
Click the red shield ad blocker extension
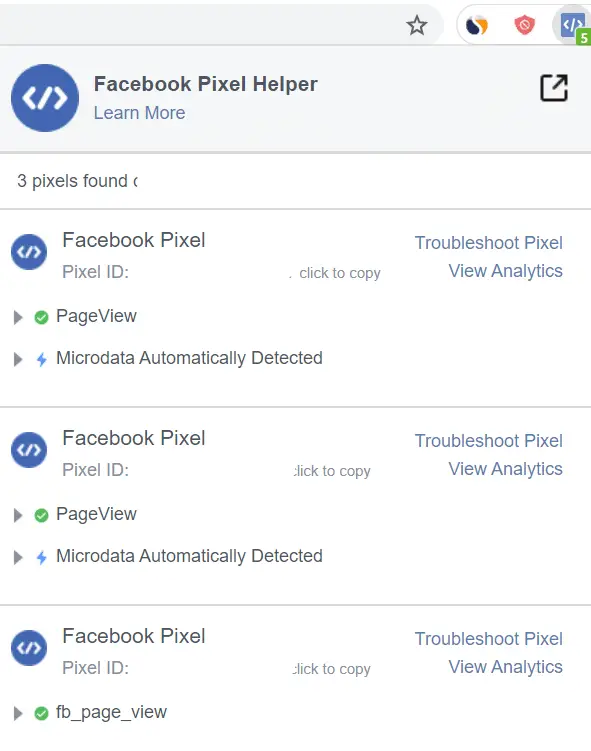(x=524, y=25)
